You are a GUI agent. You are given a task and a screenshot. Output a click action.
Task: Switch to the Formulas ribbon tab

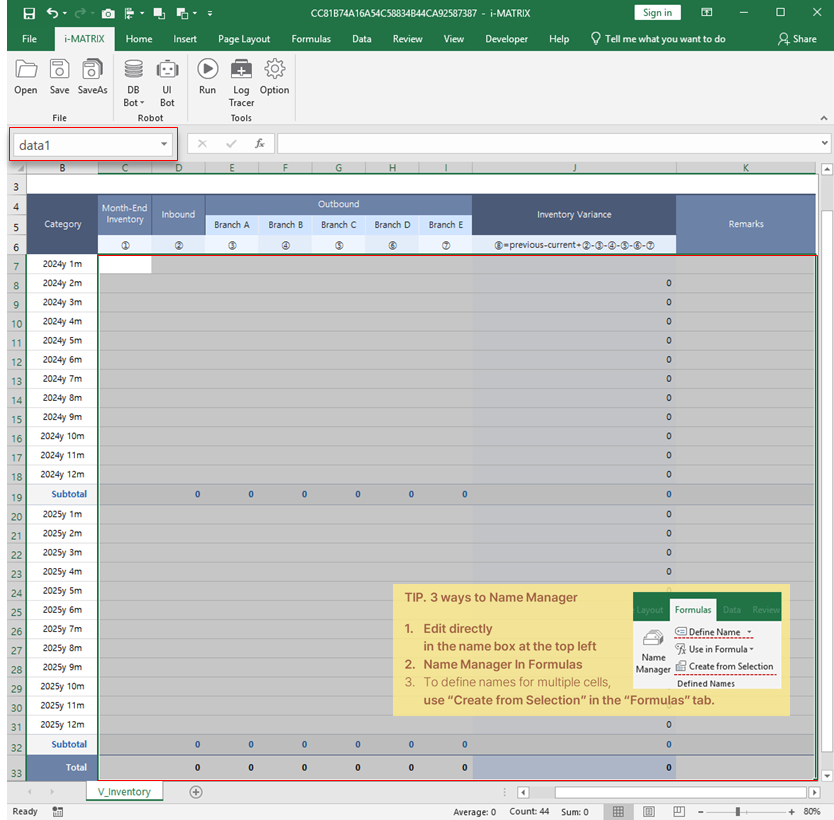click(x=311, y=38)
